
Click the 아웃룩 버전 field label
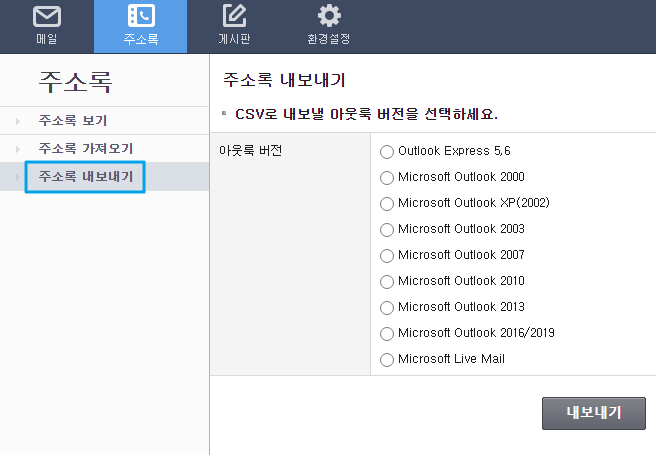coord(251,150)
